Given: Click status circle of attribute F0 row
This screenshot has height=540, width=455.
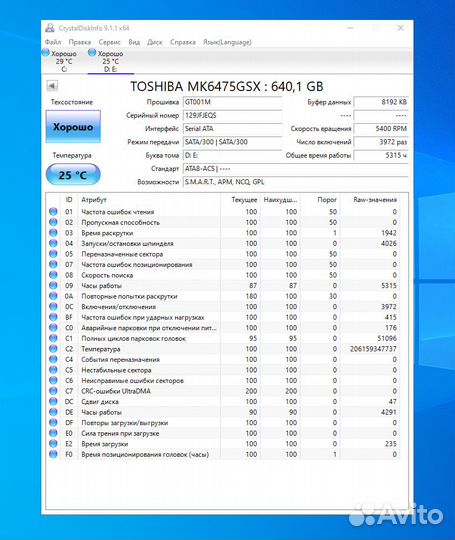Looking at the screenshot, I should click(x=53, y=454).
